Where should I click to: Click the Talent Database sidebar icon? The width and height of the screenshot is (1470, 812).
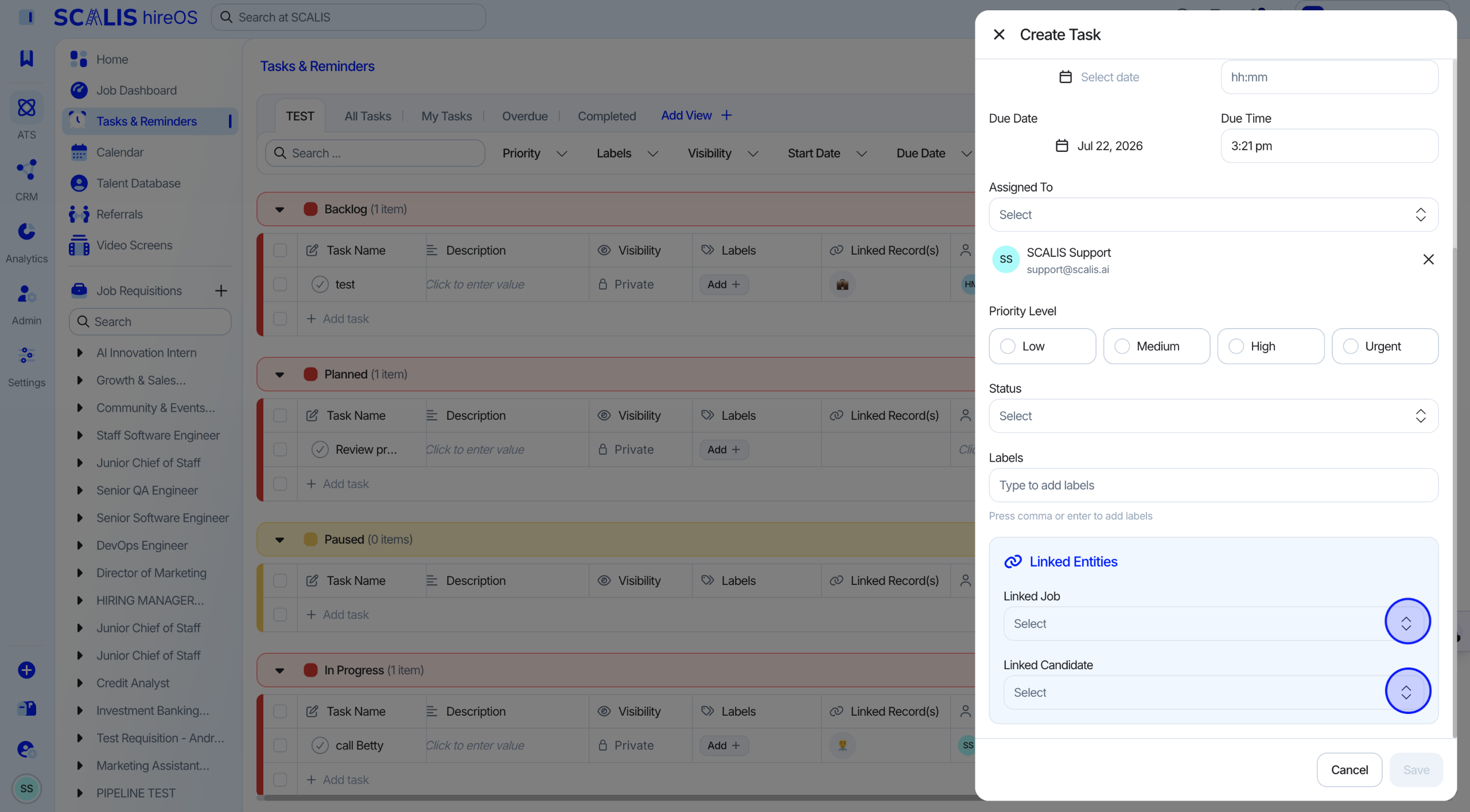point(79,183)
